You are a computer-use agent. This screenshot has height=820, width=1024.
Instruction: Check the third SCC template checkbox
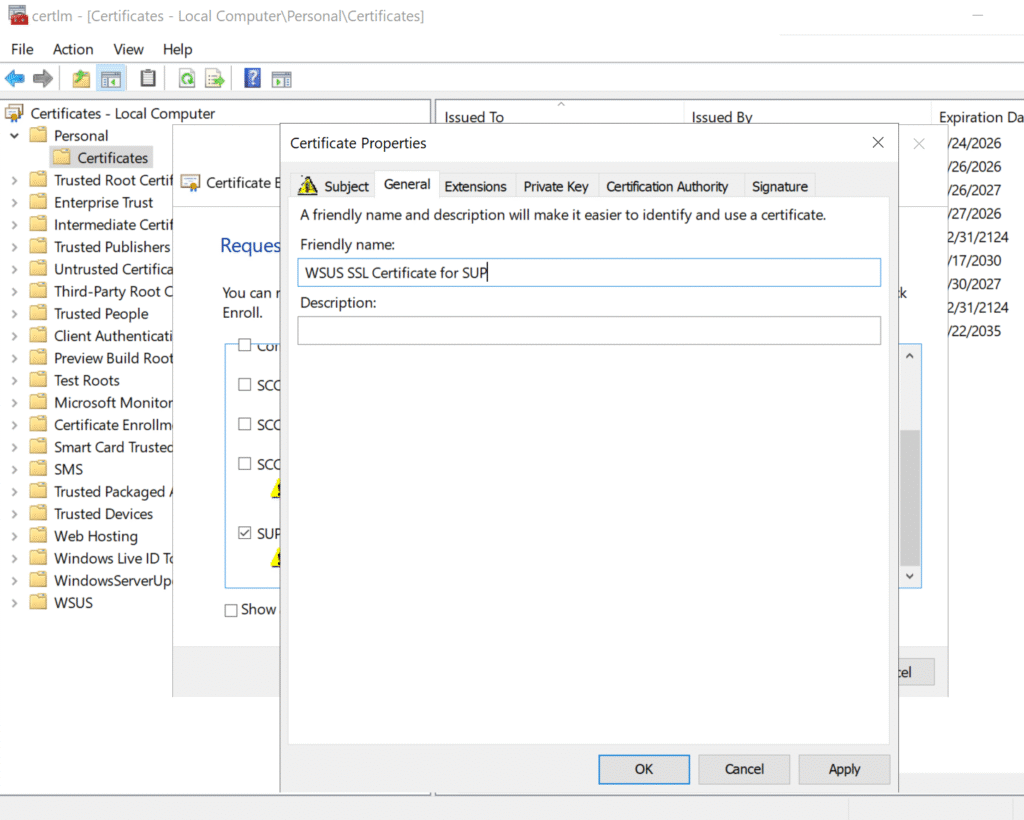point(244,464)
